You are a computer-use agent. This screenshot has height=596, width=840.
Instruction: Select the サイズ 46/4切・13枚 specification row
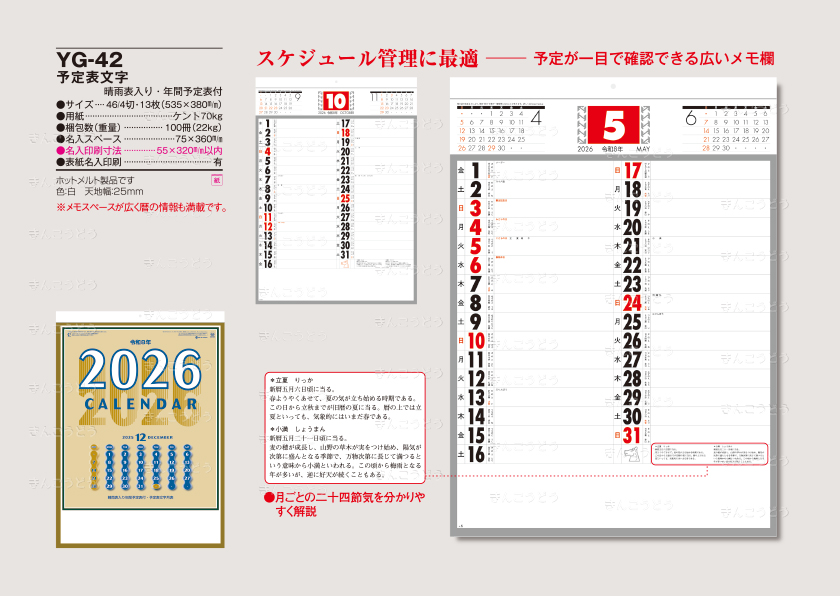point(139,104)
